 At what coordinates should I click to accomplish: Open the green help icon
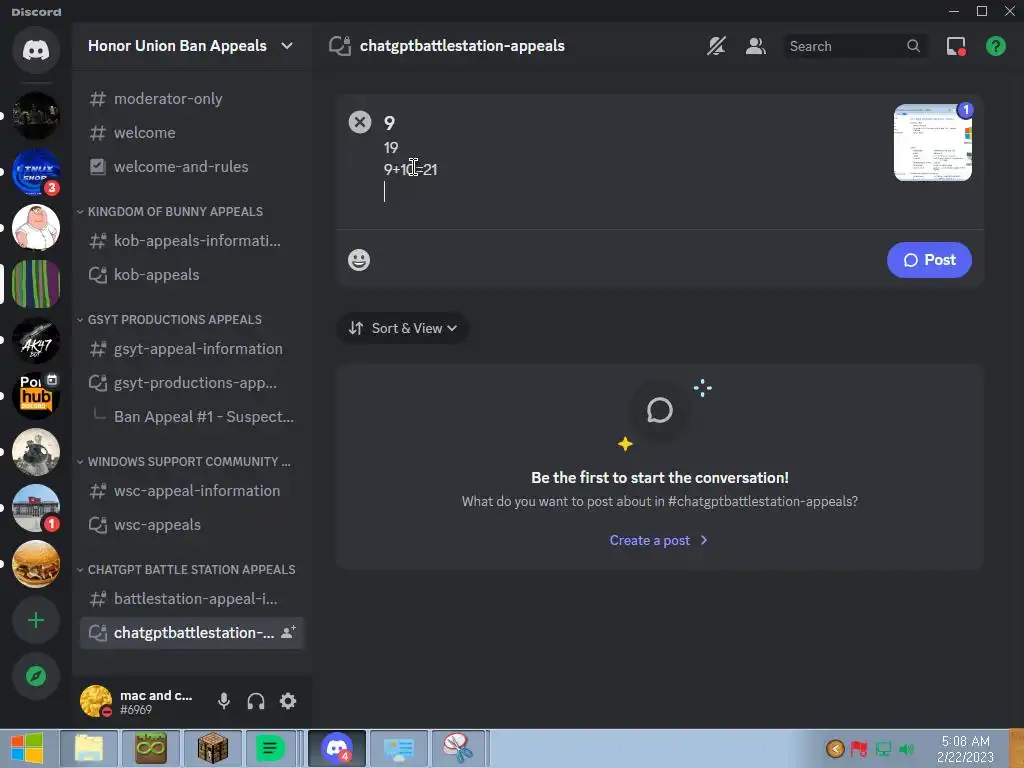point(995,46)
